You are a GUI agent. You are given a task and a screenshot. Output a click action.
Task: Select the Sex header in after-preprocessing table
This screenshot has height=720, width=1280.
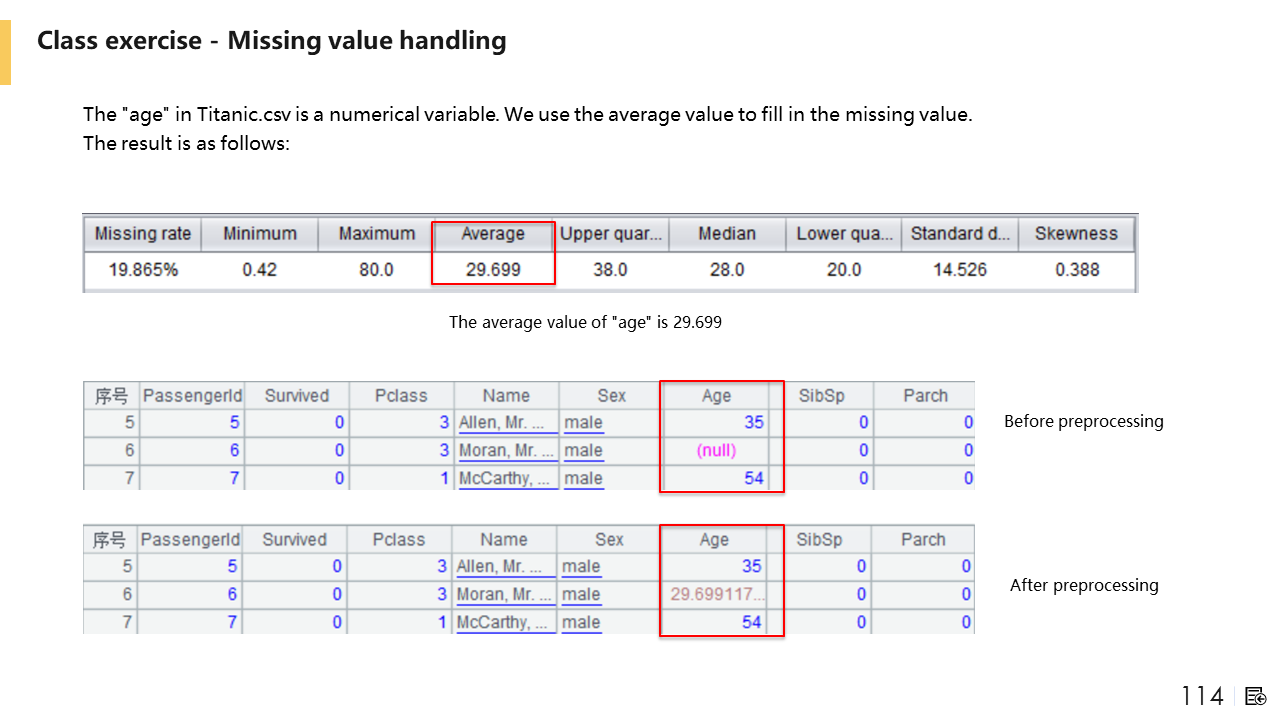point(609,539)
